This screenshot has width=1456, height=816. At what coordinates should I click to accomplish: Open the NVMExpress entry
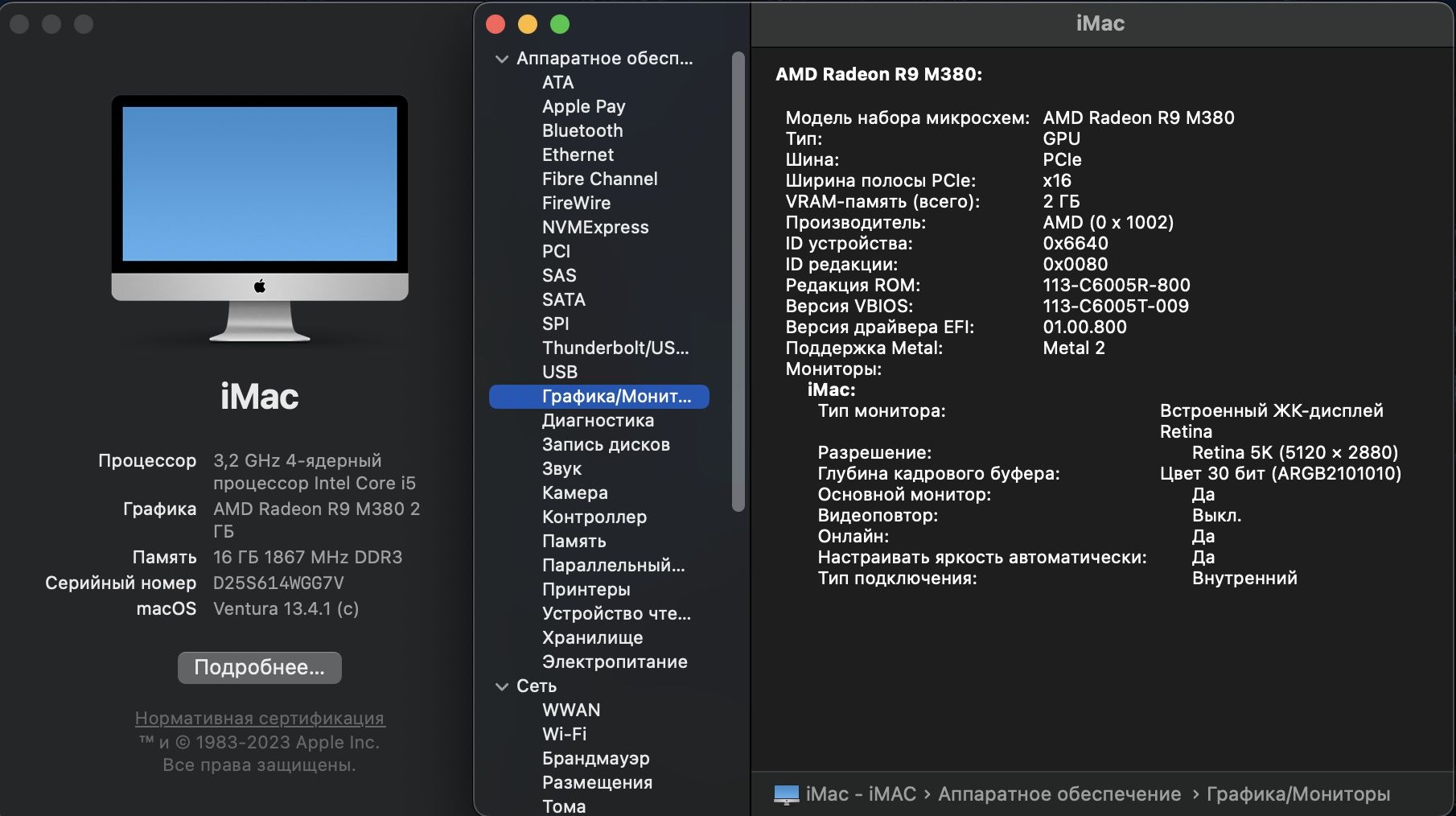[595, 227]
